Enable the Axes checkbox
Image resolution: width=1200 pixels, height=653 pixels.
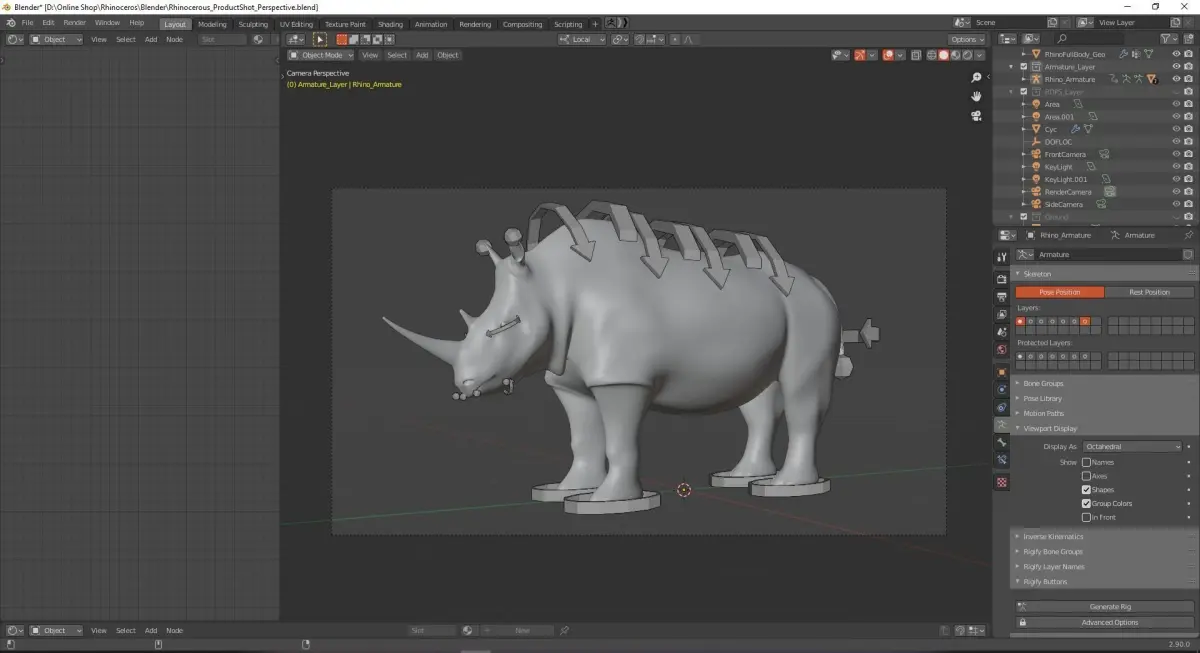tap(1087, 476)
